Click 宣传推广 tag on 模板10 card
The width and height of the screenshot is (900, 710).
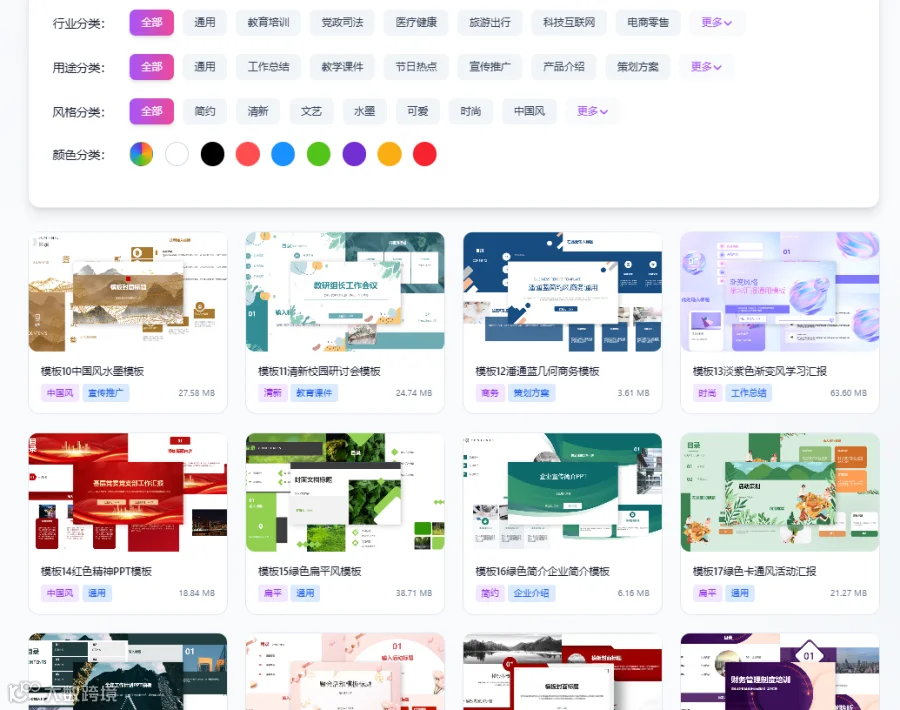pos(106,393)
